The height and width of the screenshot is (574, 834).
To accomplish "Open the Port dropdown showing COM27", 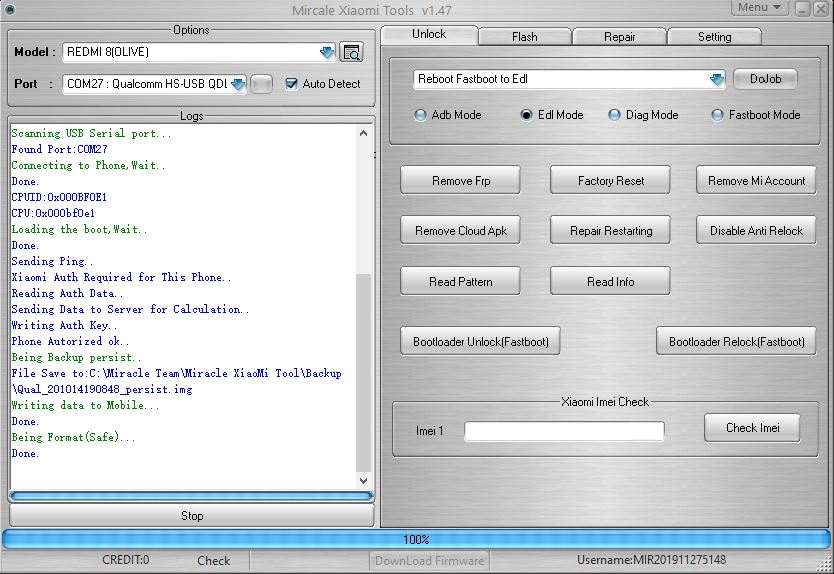I will (154, 84).
